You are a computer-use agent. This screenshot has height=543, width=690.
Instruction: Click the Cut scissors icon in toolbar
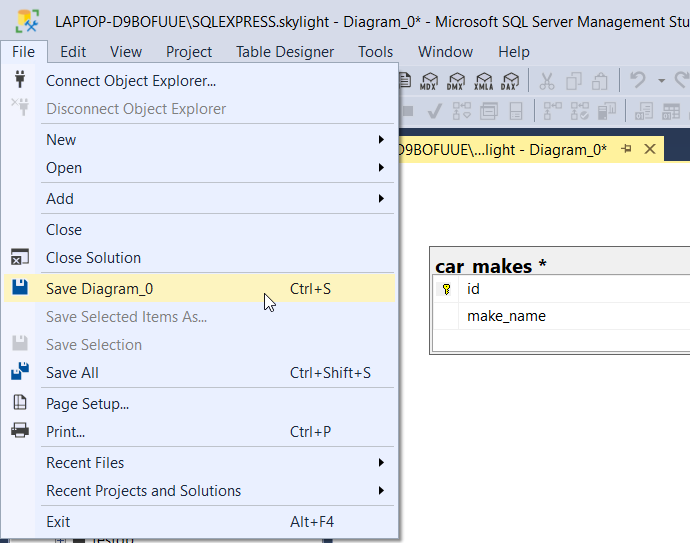tap(547, 82)
